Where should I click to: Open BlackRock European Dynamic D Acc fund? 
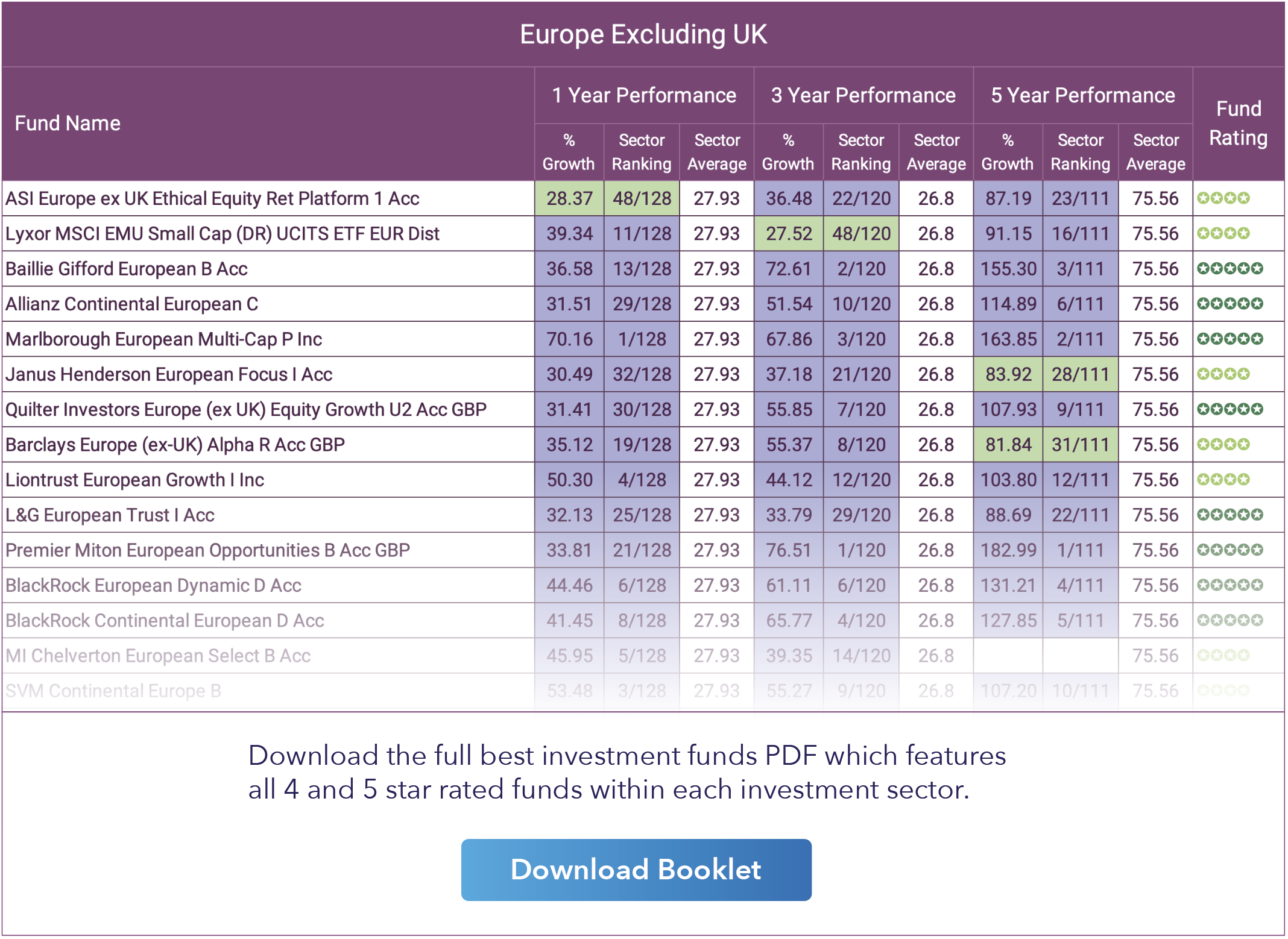153,586
